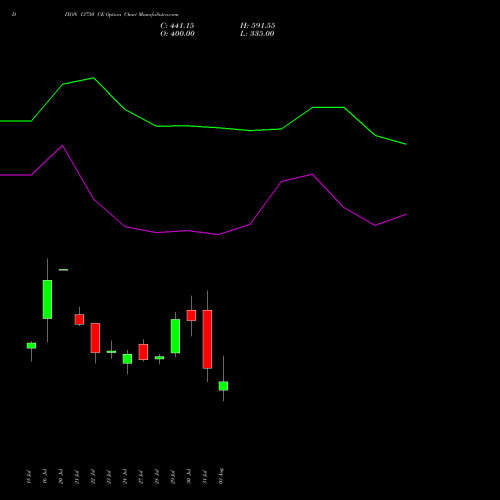
Task: Select the green candle above 03 Aug
Action: [223, 386]
